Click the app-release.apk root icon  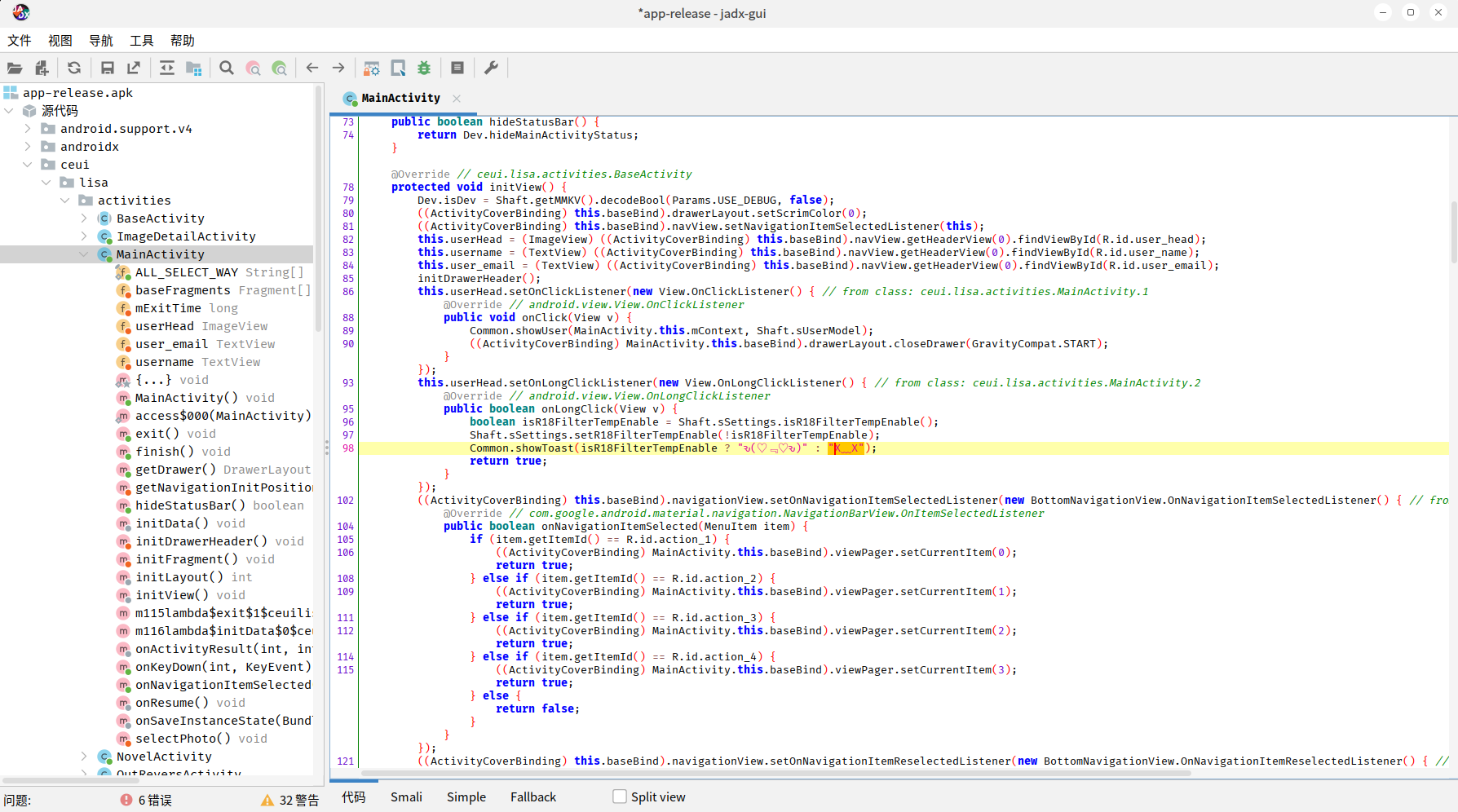11,93
